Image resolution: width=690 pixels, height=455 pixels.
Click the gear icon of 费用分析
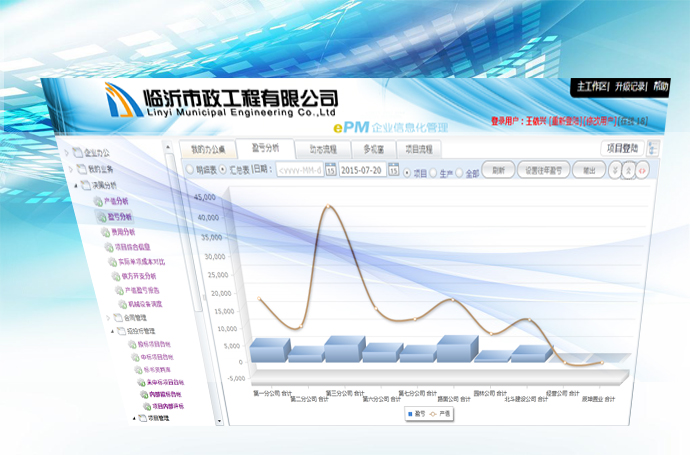click(105, 232)
